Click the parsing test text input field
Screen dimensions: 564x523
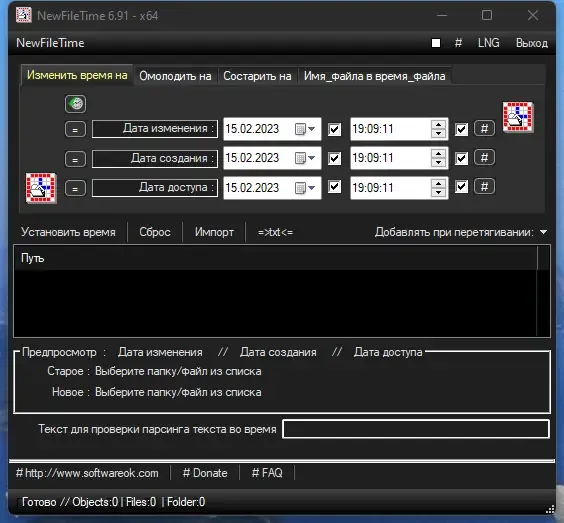pos(416,429)
